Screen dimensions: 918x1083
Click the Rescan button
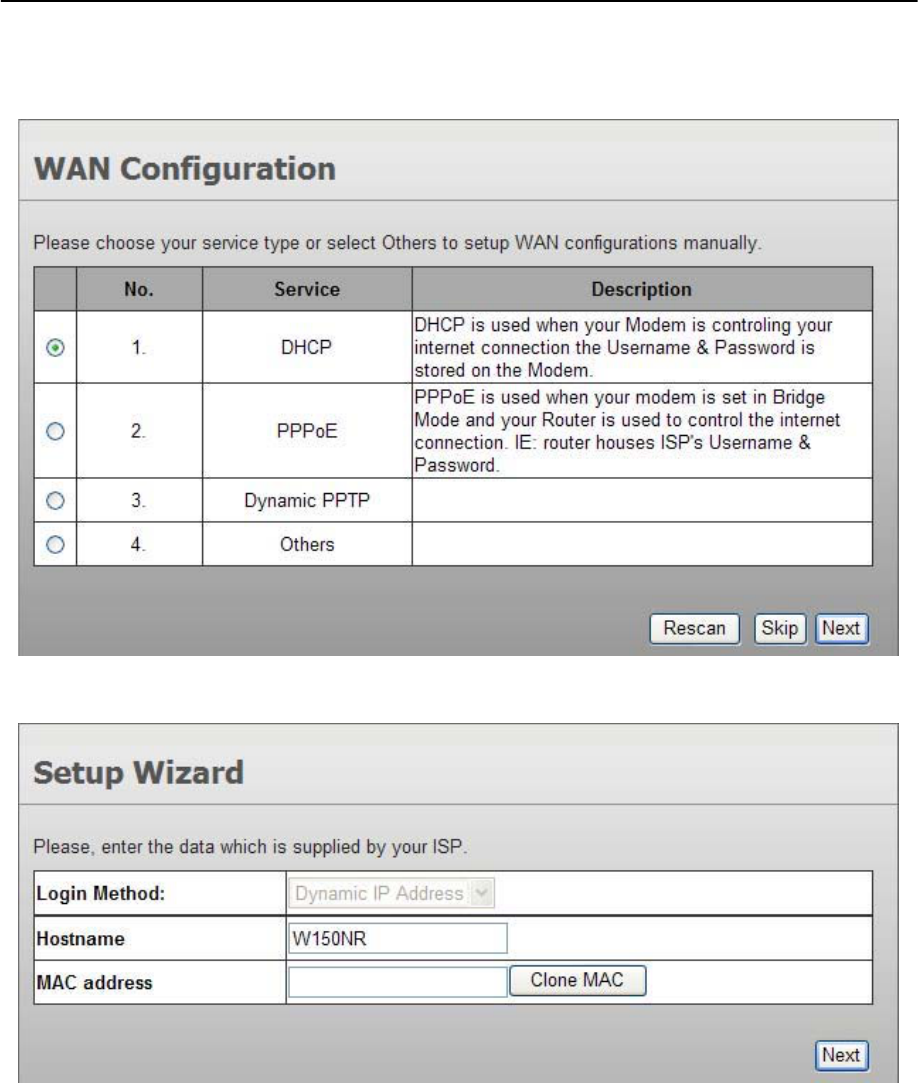(x=694, y=629)
